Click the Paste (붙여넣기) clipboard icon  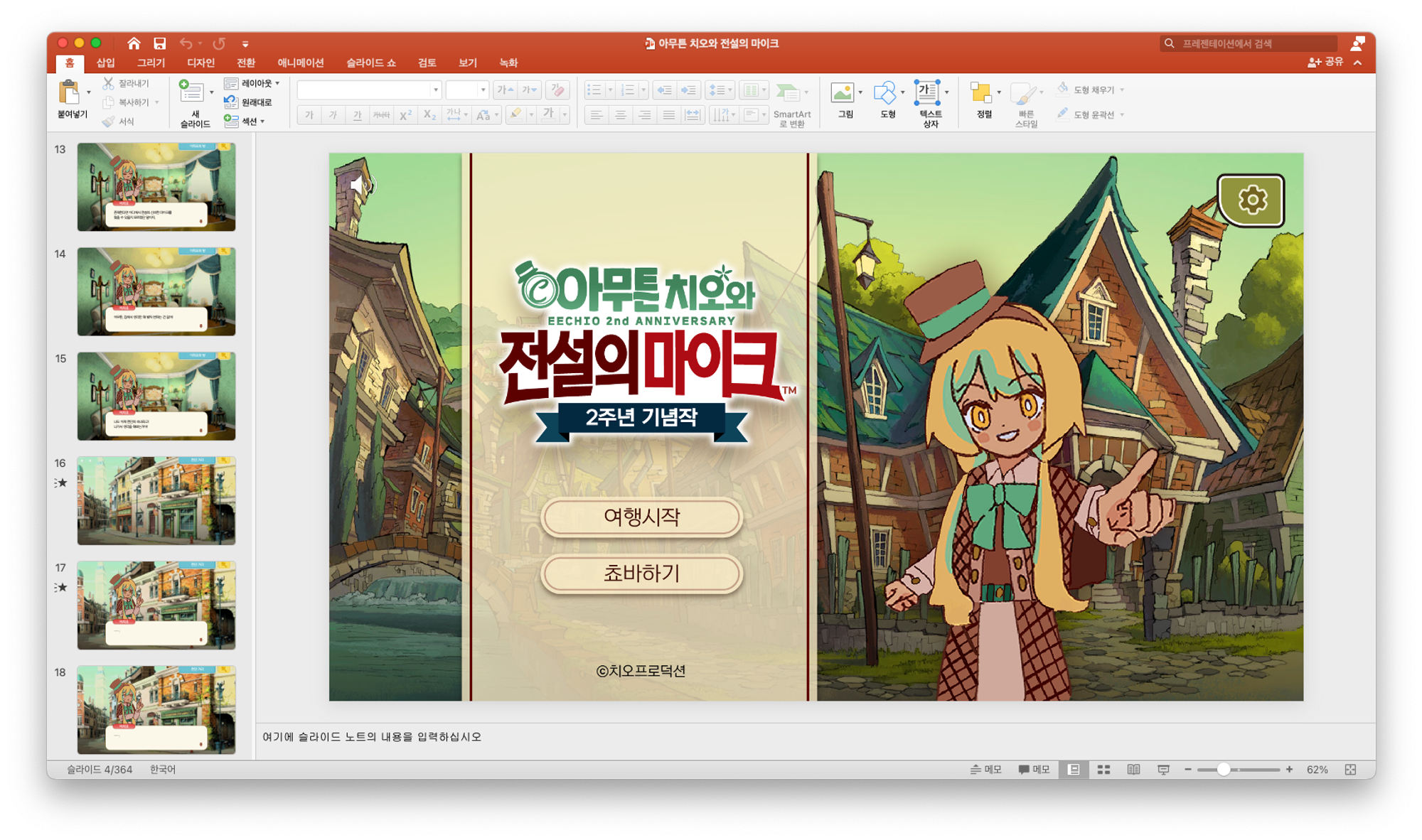[x=69, y=92]
